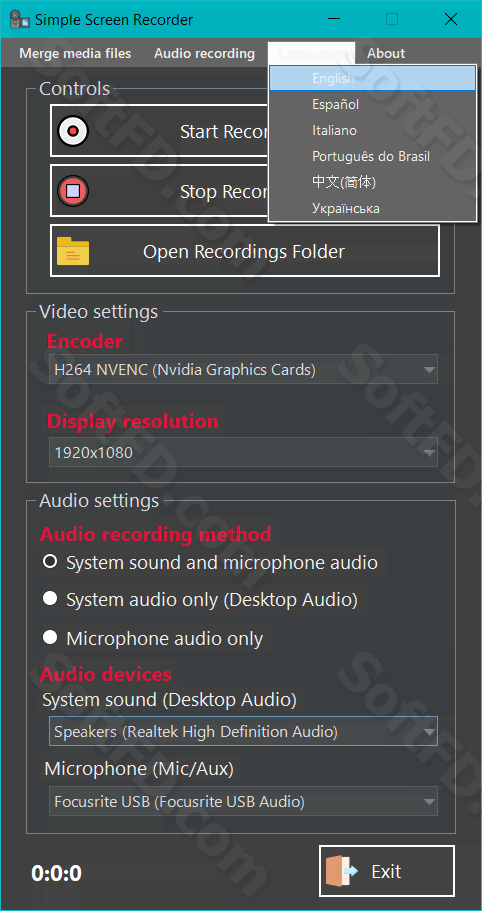Expand the Encoder dropdown
This screenshot has height=911, width=482.
[x=243, y=370]
